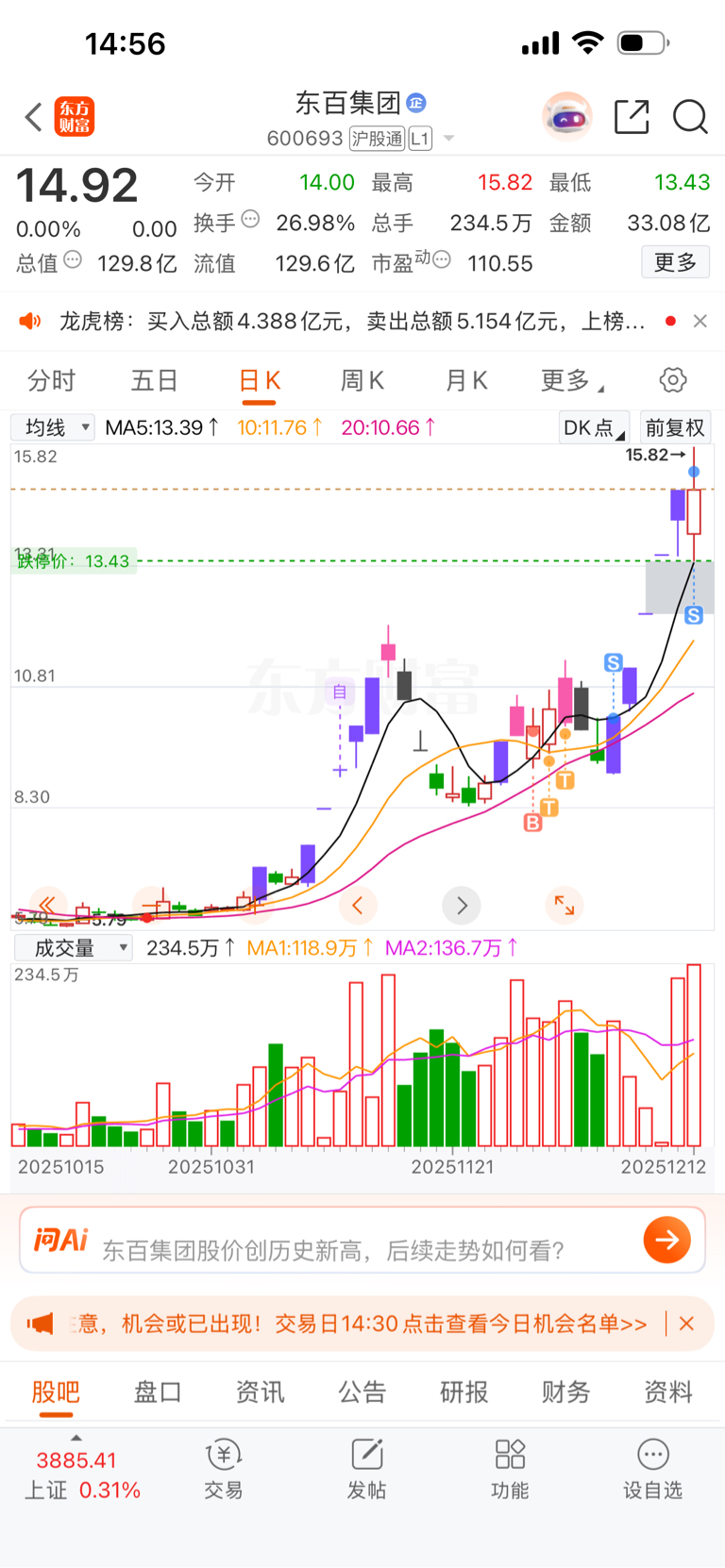Expand the dropdown arrow beside L1

[449, 139]
